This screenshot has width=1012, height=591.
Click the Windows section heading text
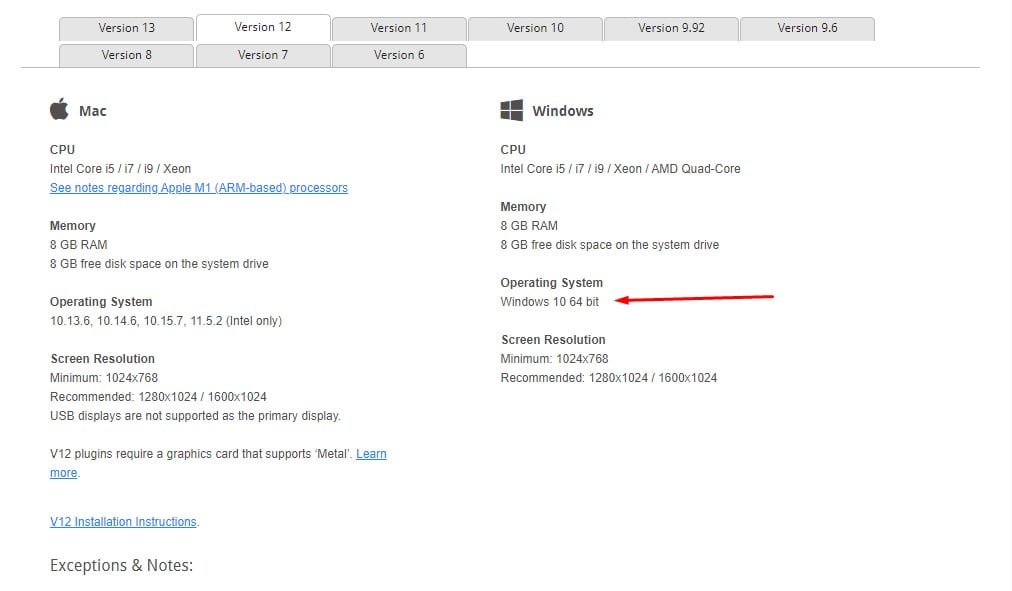(x=563, y=111)
